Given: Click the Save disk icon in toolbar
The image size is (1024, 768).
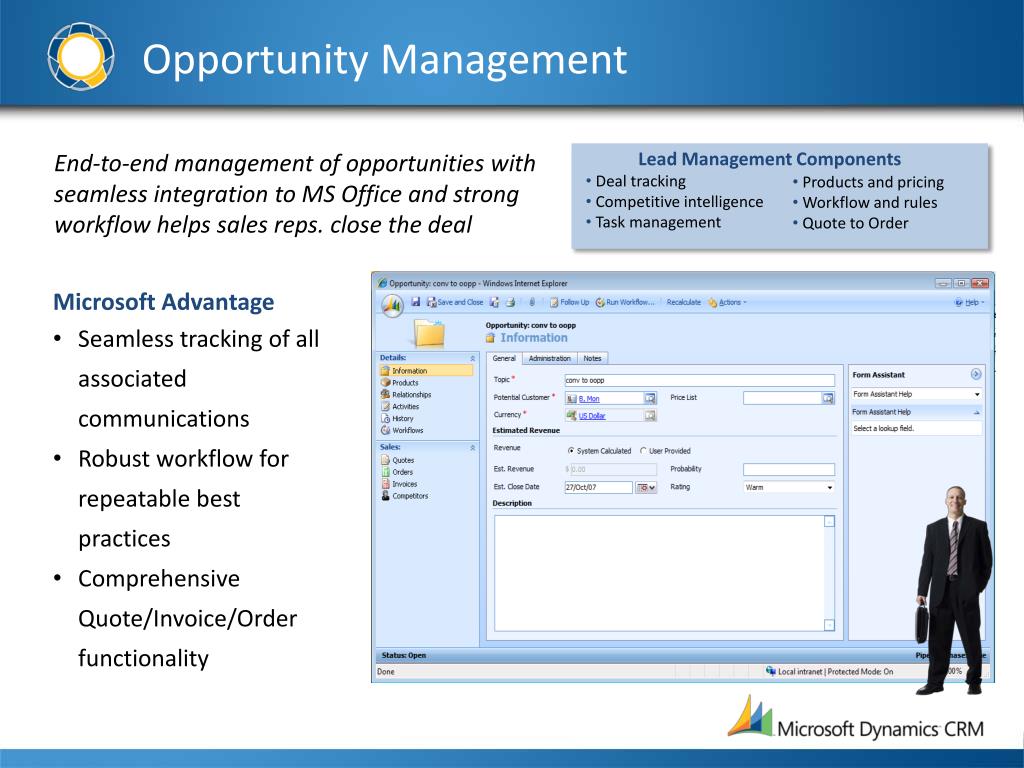Looking at the screenshot, I should point(415,302).
